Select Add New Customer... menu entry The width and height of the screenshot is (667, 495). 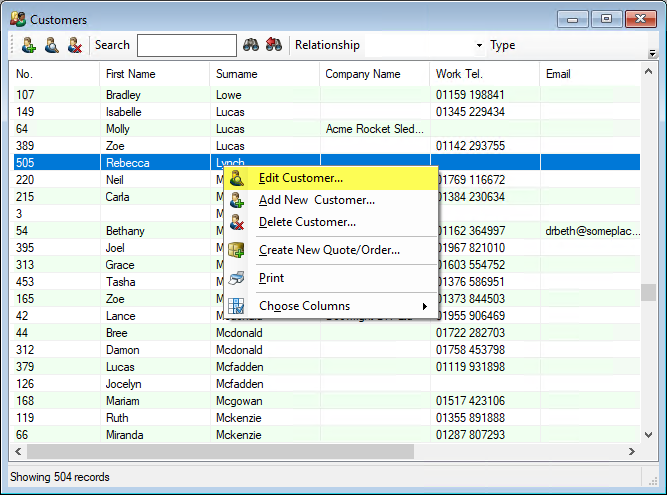tap(316, 200)
